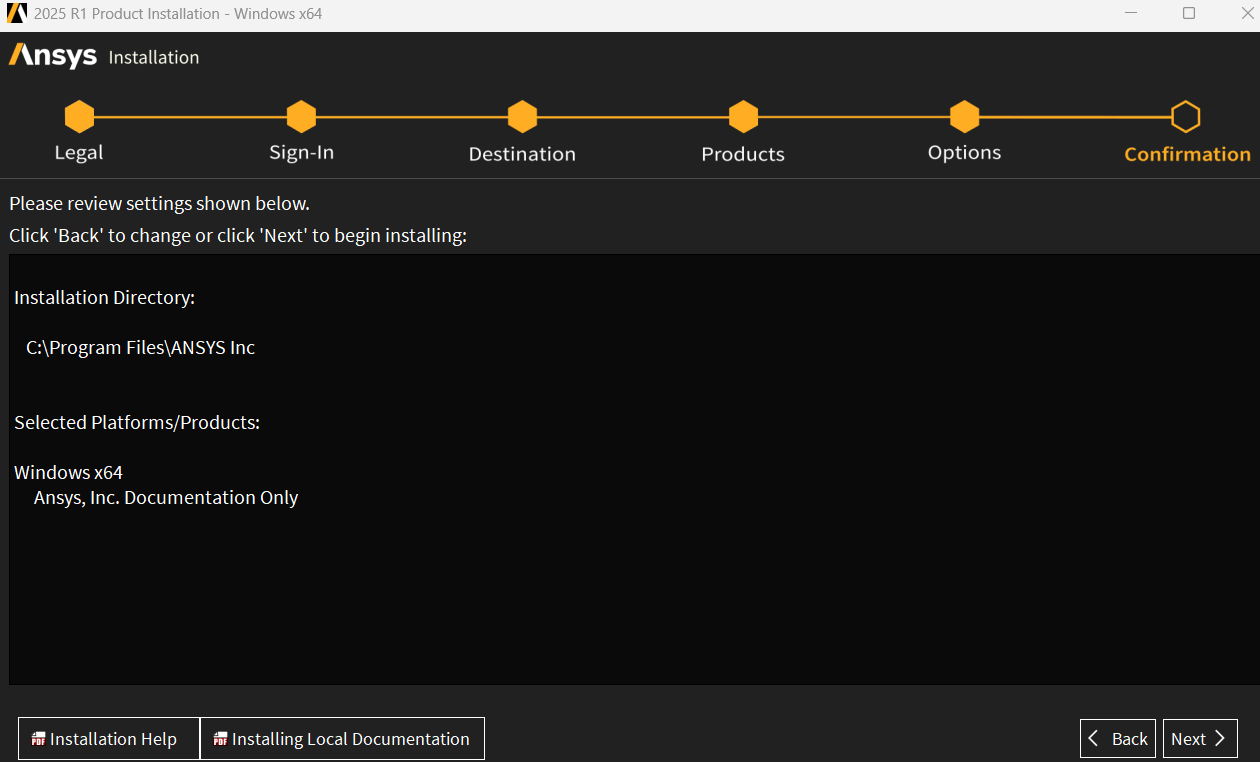The height and width of the screenshot is (762, 1260).
Task: Select the Sign-In step label
Action: (301, 153)
